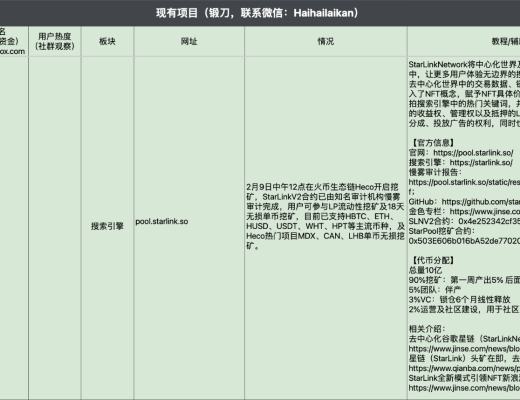The height and width of the screenshot is (400, 520).
Task: Click the 网址 column header
Action: click(x=189, y=41)
